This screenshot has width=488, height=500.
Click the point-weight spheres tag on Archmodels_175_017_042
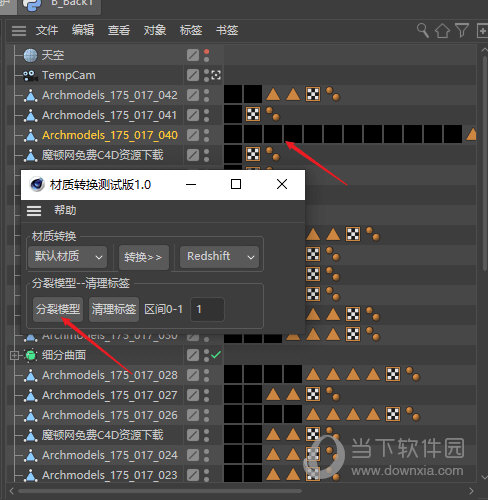[333, 94]
